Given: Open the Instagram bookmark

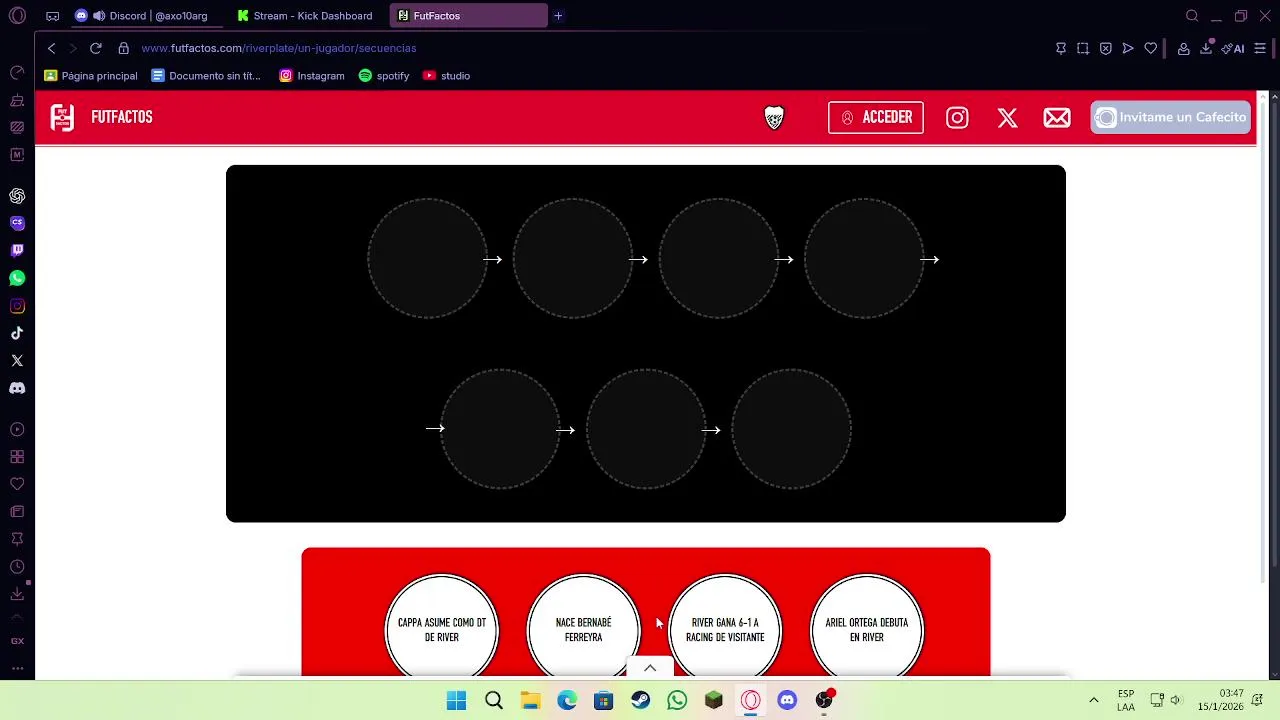Looking at the screenshot, I should pos(312,76).
